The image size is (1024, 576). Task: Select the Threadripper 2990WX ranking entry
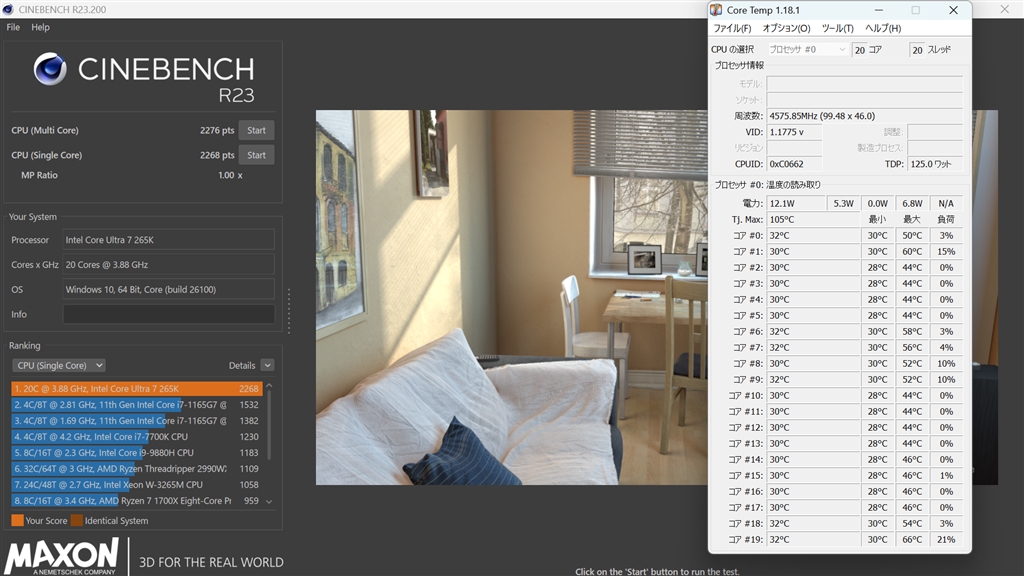coord(136,468)
